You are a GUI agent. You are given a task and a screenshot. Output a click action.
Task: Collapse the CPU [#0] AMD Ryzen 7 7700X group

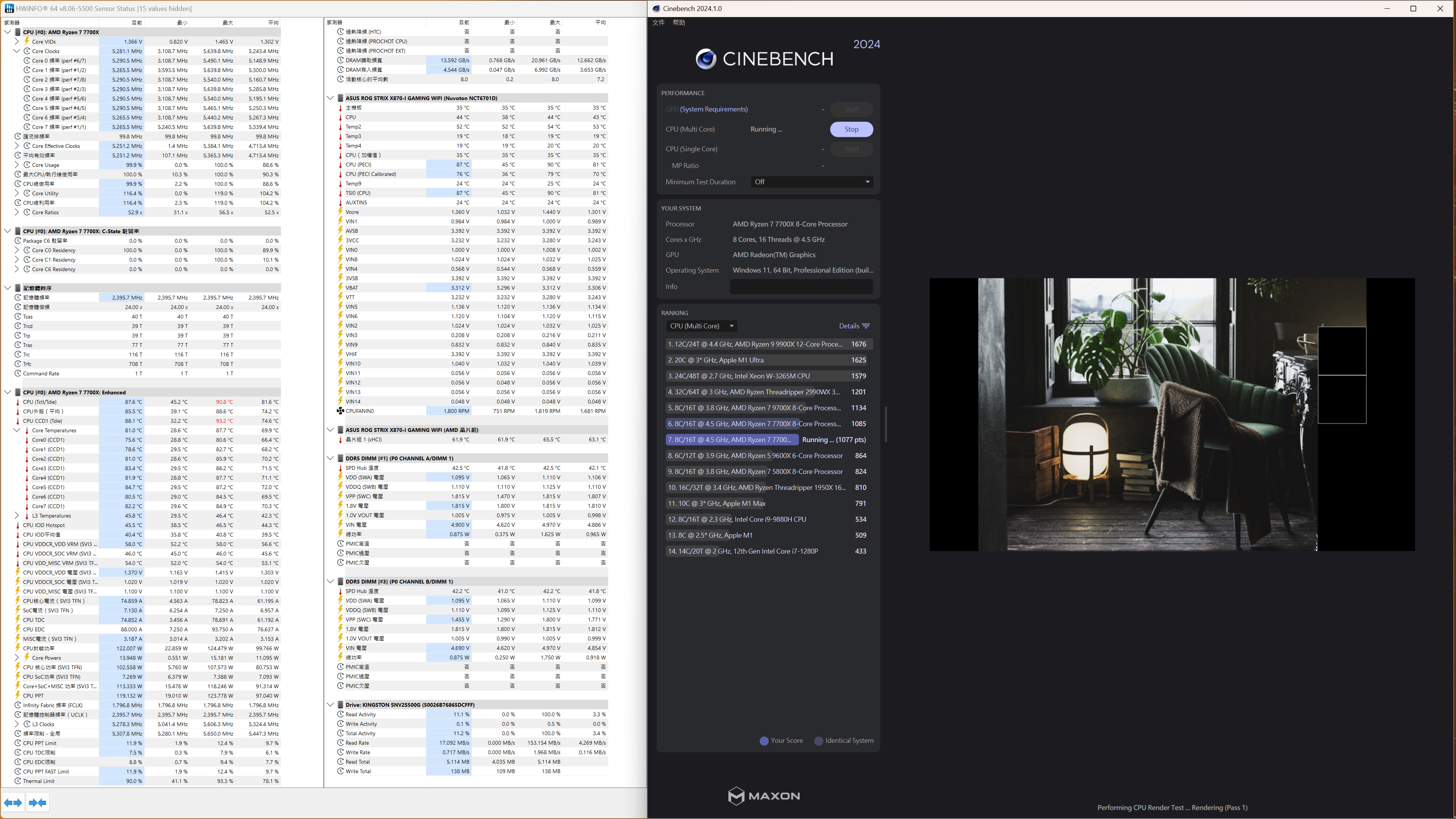pyautogui.click(x=7, y=32)
